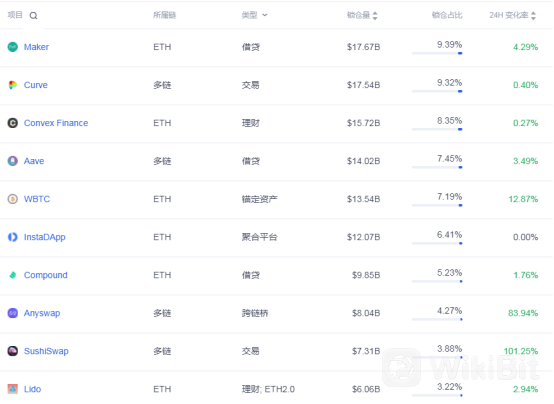Click the InstaDApp logo icon
Screen dimensions: 554x404
click(x=13, y=237)
